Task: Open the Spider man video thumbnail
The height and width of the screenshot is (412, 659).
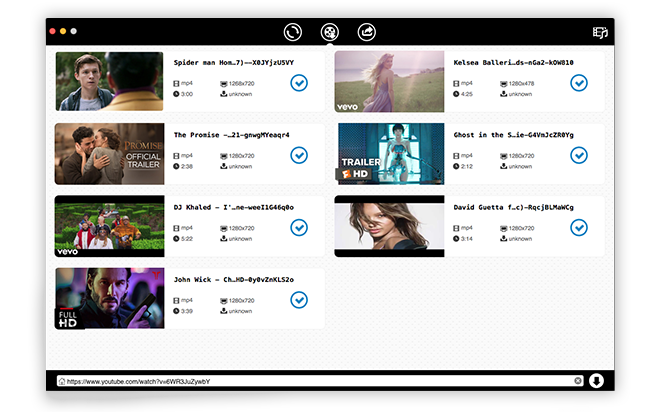Action: (x=109, y=82)
